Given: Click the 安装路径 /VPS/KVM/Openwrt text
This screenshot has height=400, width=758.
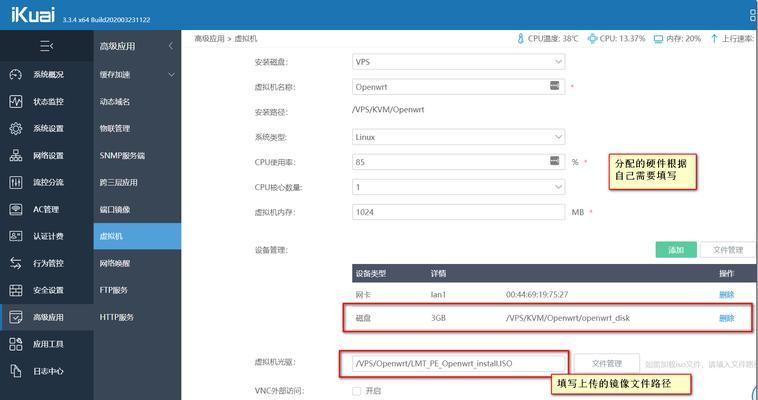Looking at the screenshot, I should point(388,109).
